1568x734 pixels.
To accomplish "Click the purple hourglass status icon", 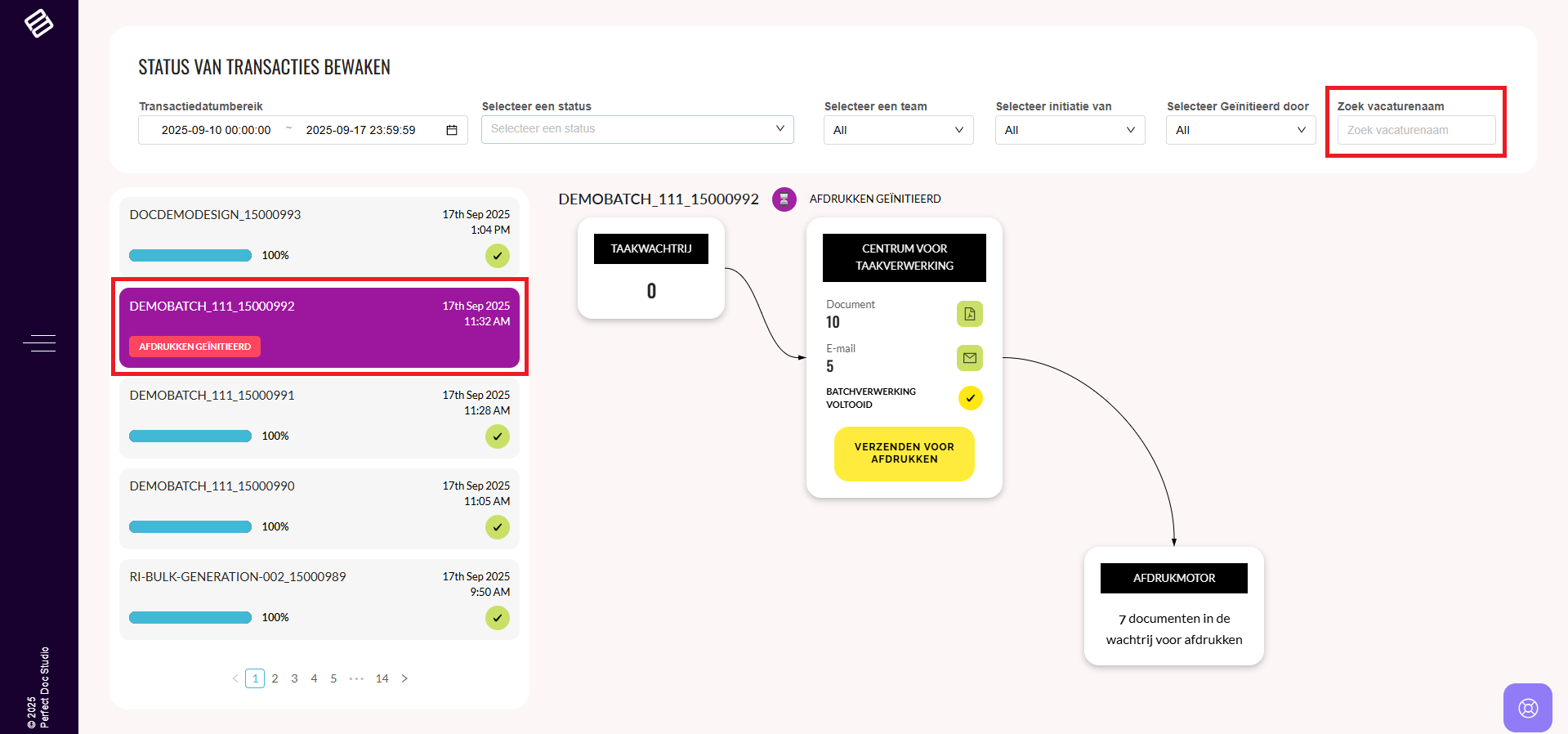I will [784, 199].
